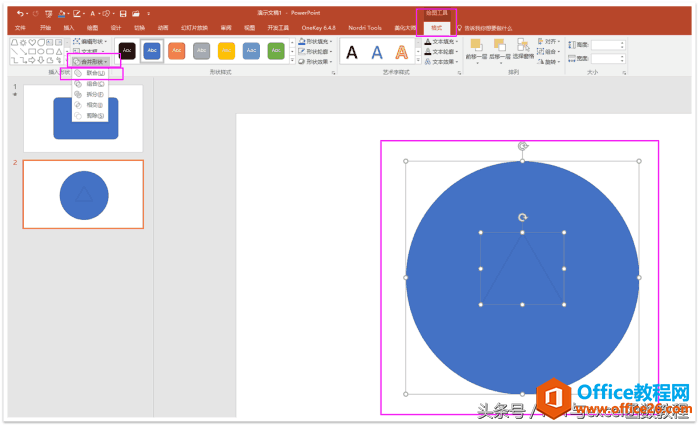This screenshot has width=699, height=426.
Task: Choose Union (联合) from merge shapes menu
Action: 93,73
